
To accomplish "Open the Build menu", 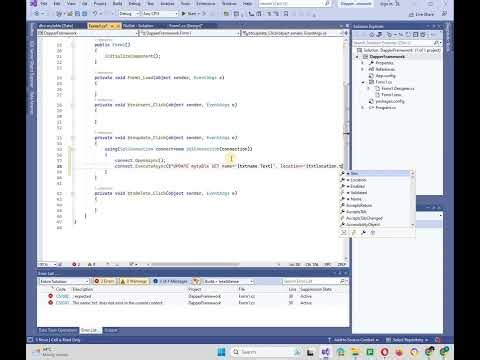I will click(117, 4).
